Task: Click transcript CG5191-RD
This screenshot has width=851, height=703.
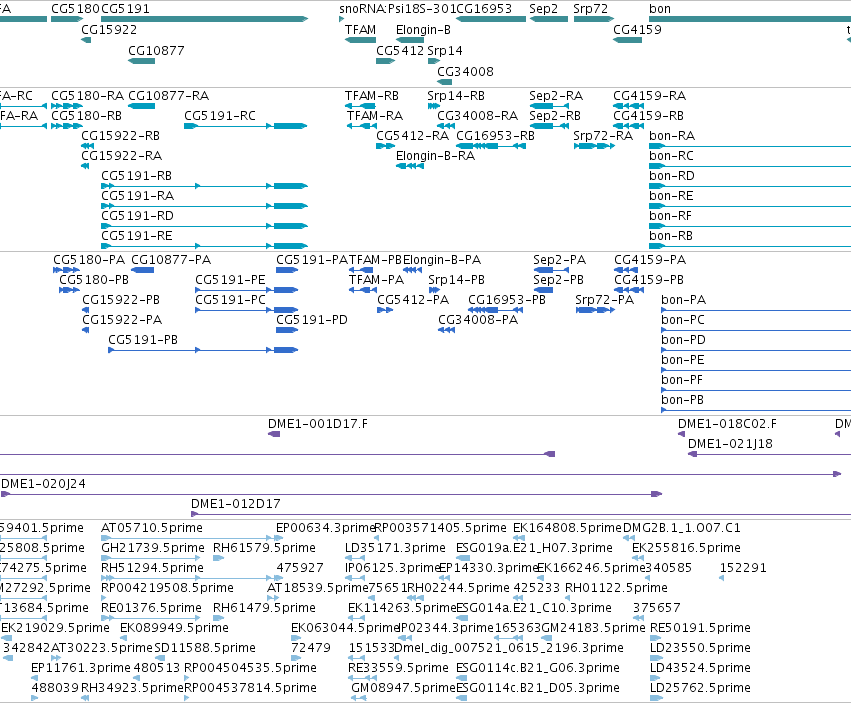Action: point(205,226)
